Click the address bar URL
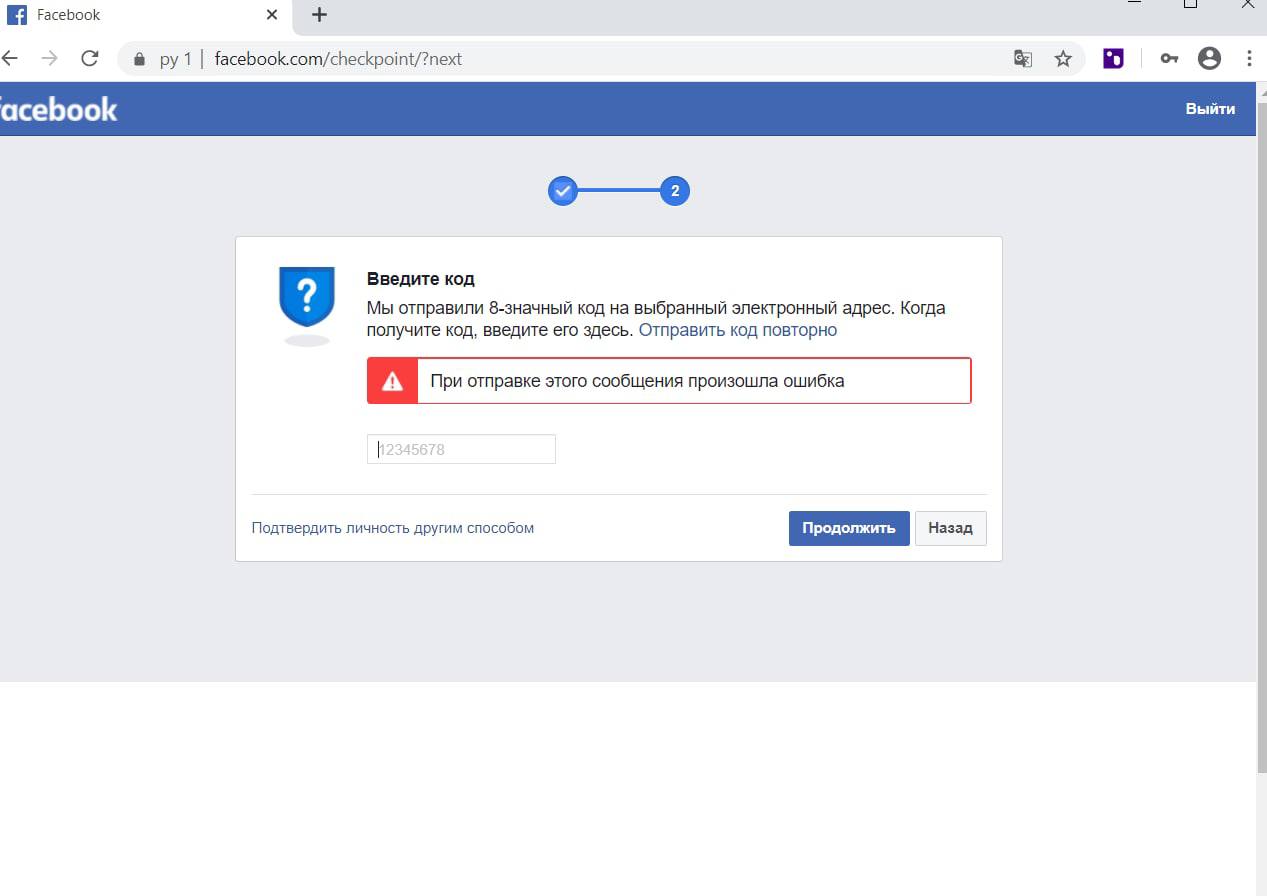Screen dimensions: 1267x896 click(338, 59)
